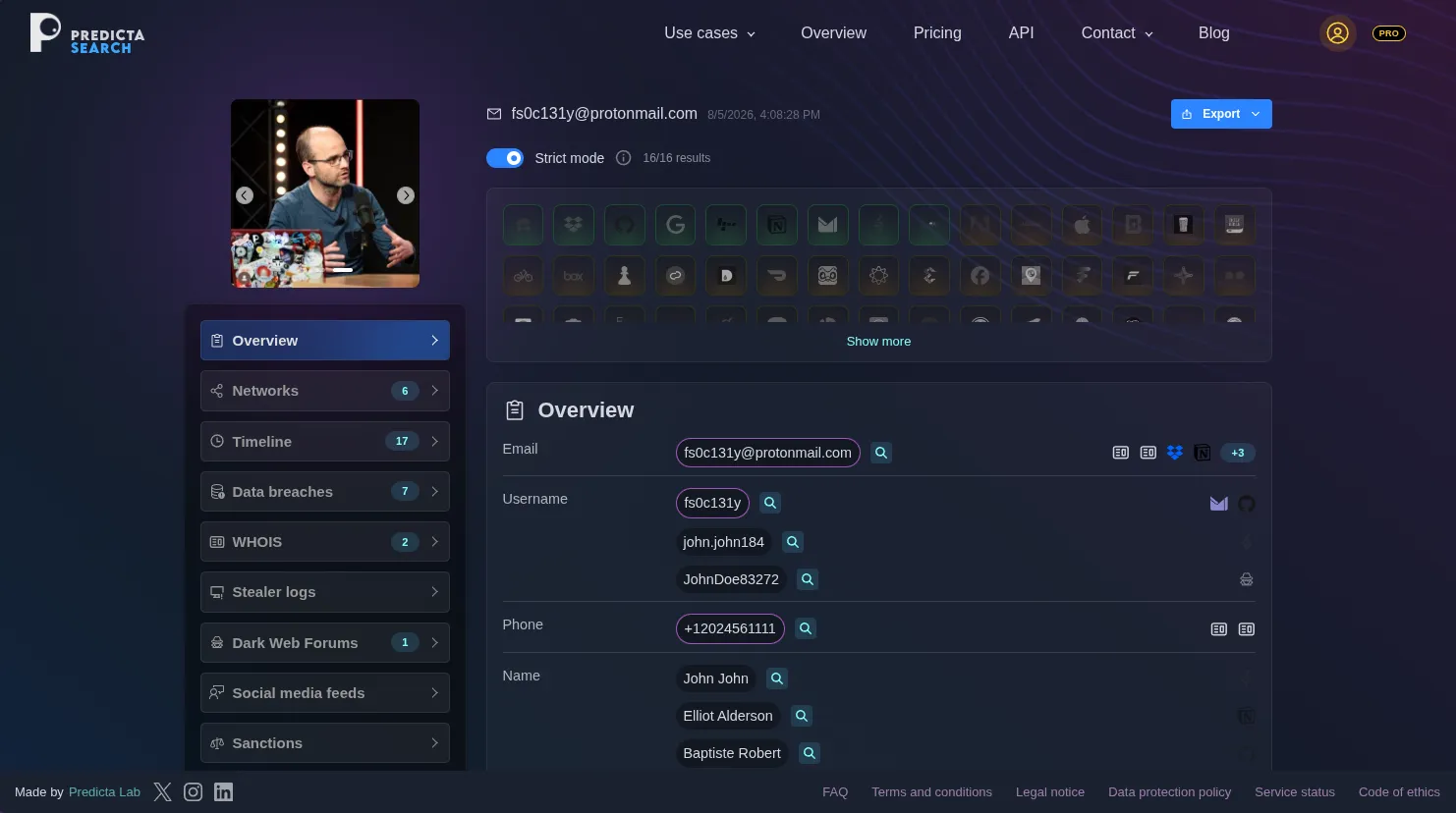Open the chess pawn icon in the grid
Screen dimensions: 1456x813
625,276
